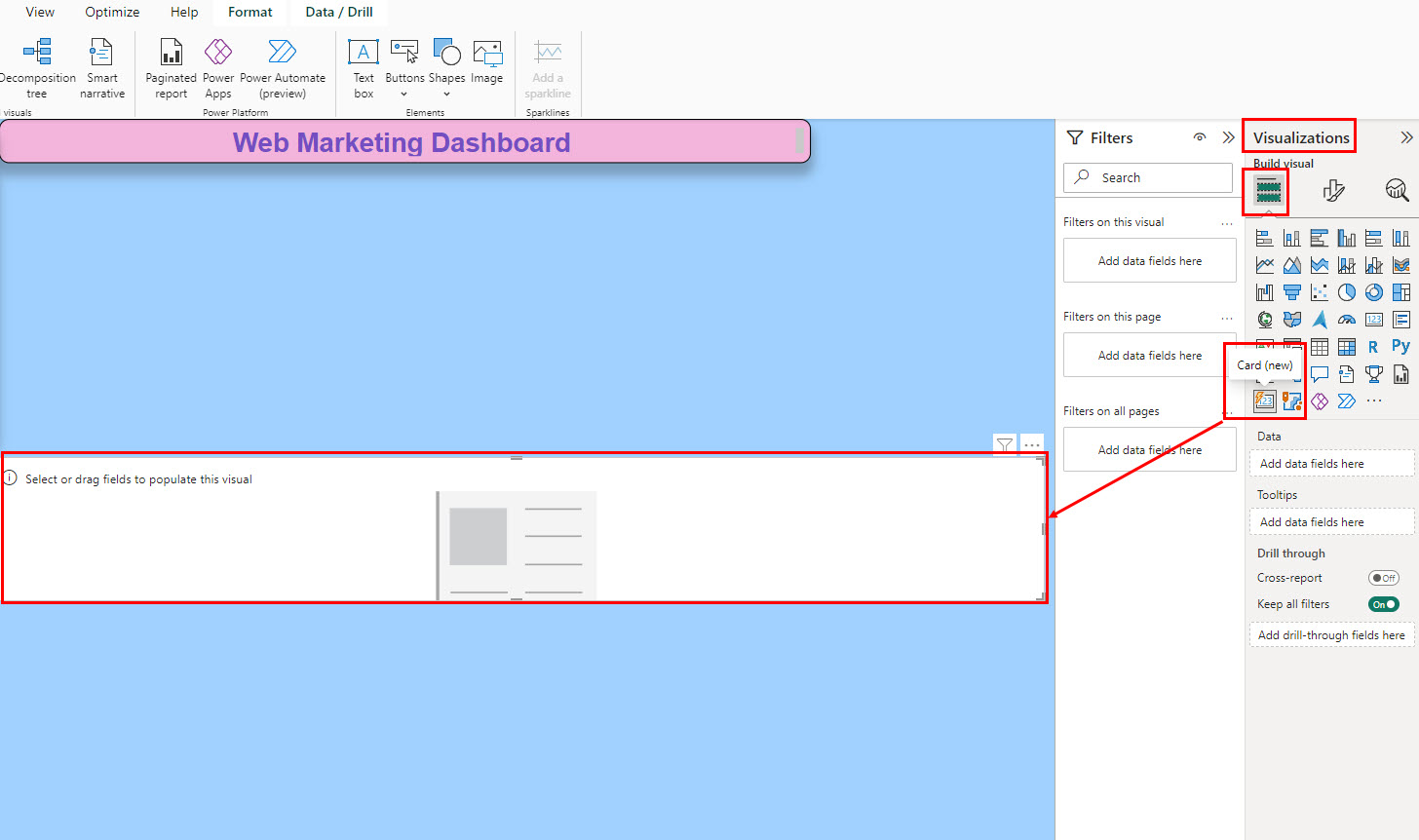
Task: Switch to the Data / Drill tab
Action: tap(339, 12)
